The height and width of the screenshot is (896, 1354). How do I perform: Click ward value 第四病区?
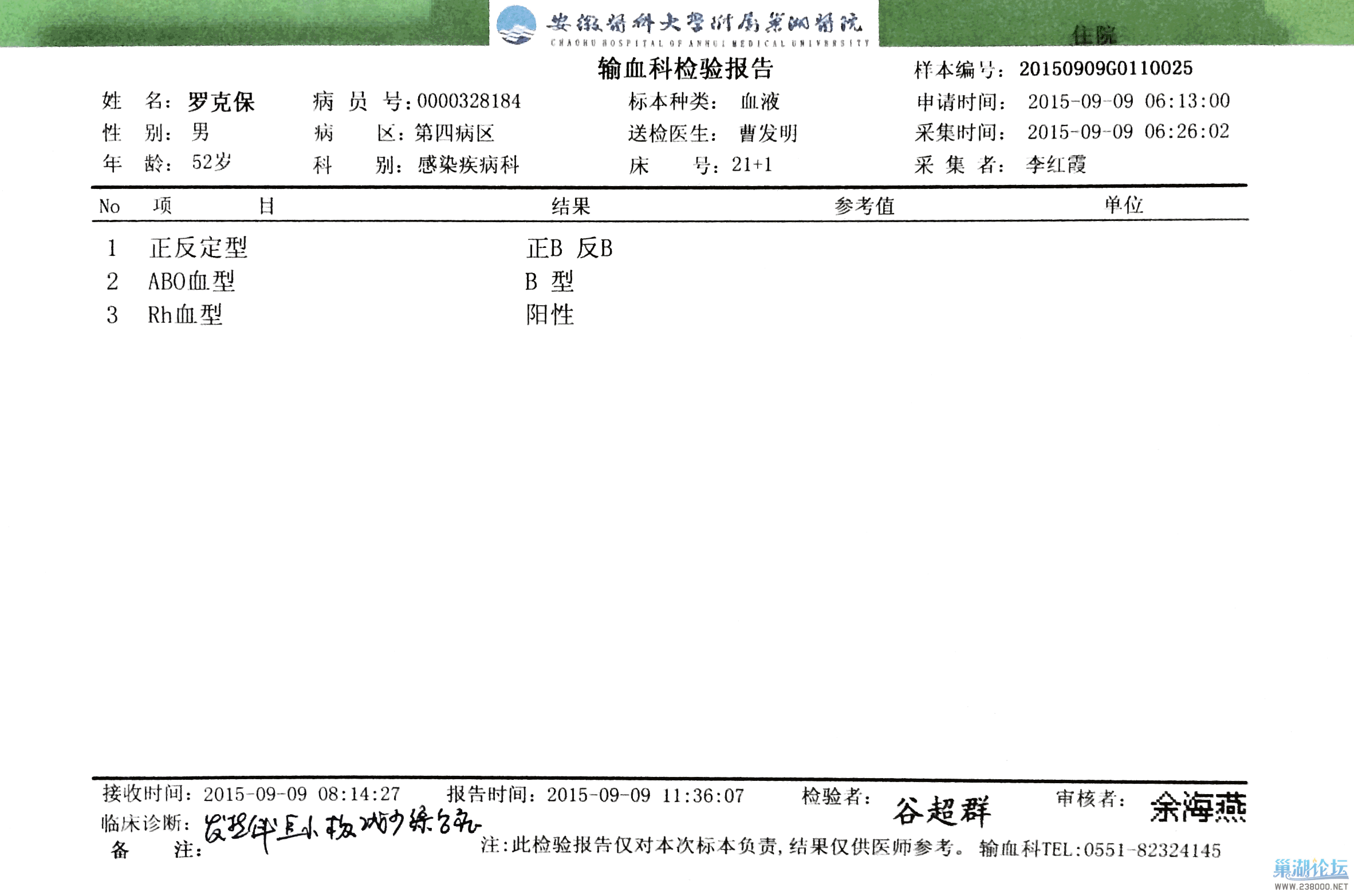point(454,133)
